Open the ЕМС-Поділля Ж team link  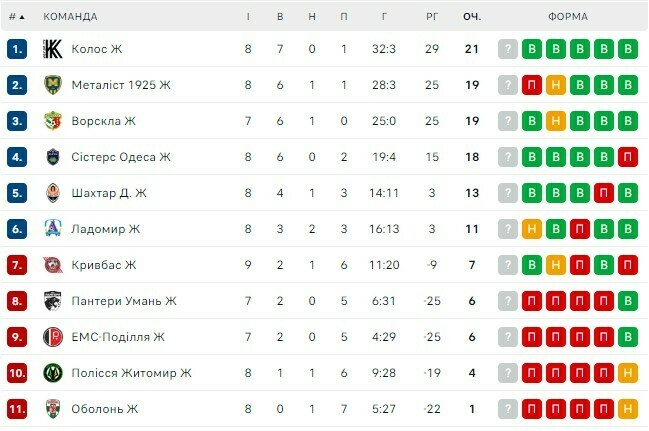[118, 337]
